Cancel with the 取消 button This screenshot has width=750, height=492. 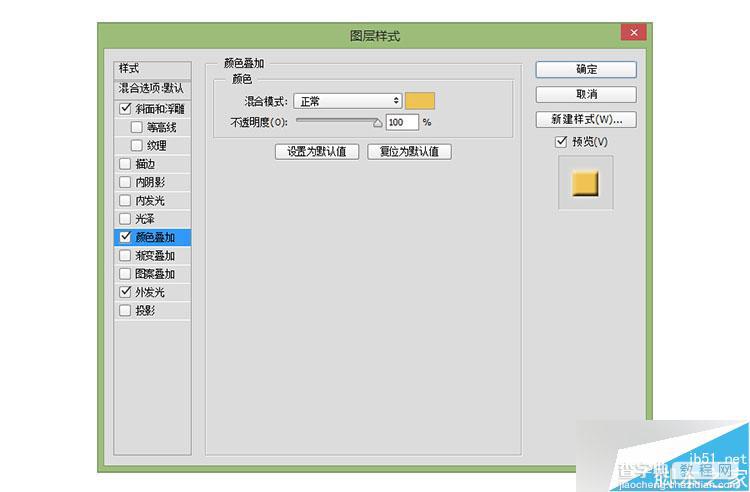coord(586,94)
